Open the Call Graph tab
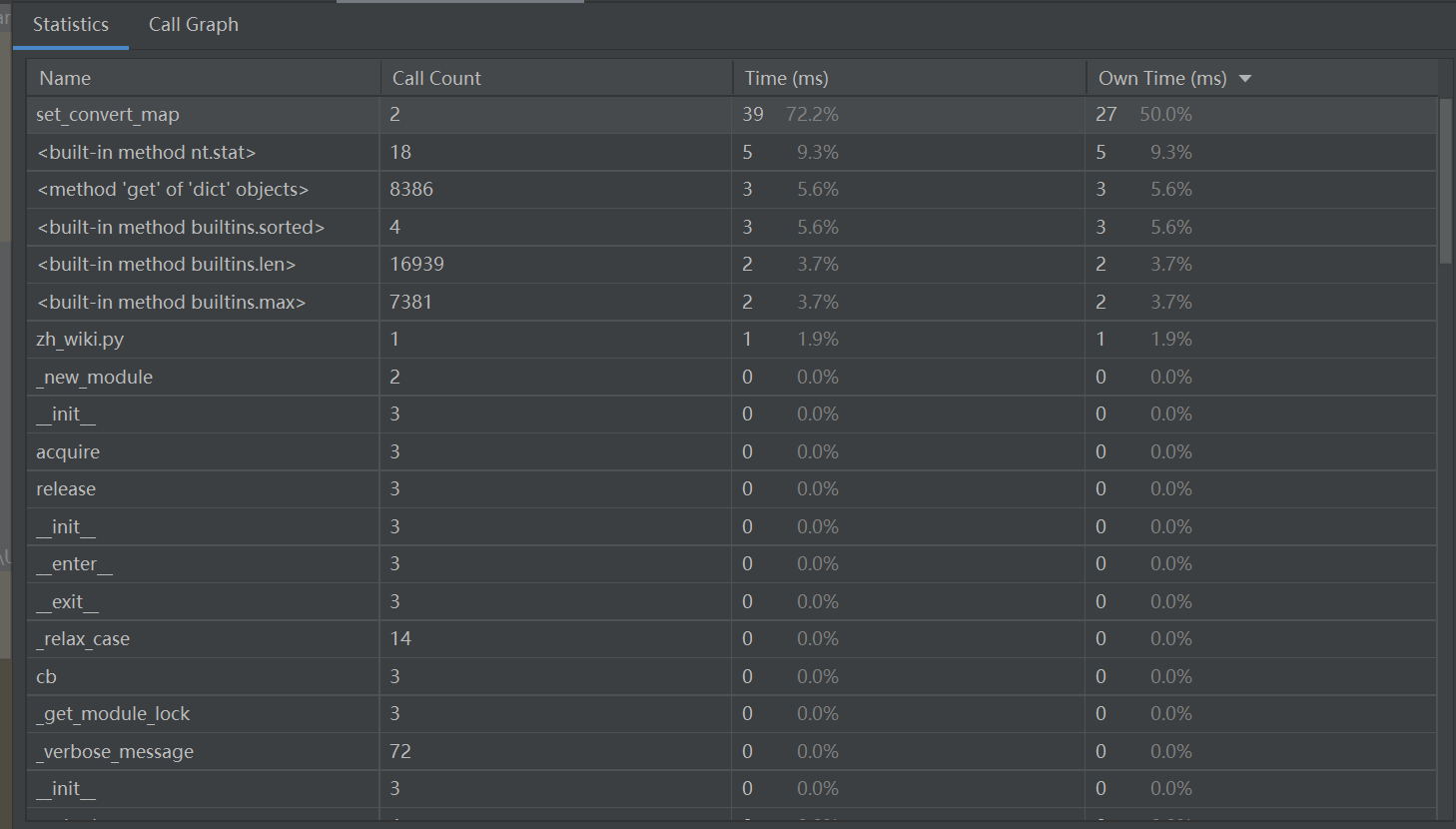The width and height of the screenshot is (1456, 829). point(193,25)
